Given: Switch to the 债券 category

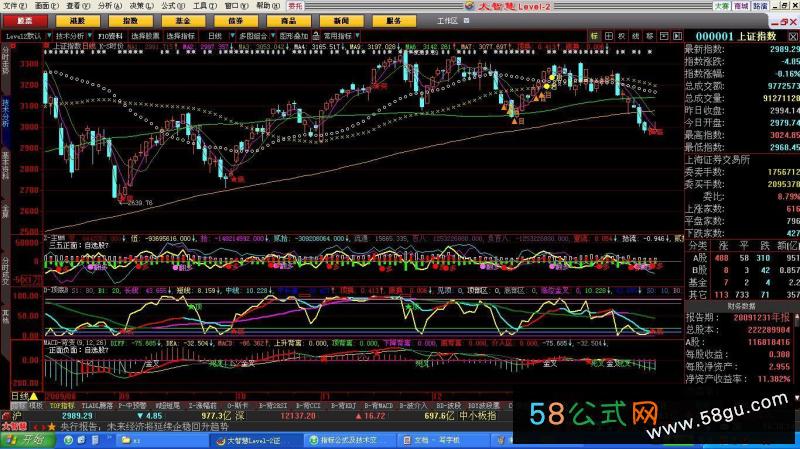Looking at the screenshot, I should point(236,21).
